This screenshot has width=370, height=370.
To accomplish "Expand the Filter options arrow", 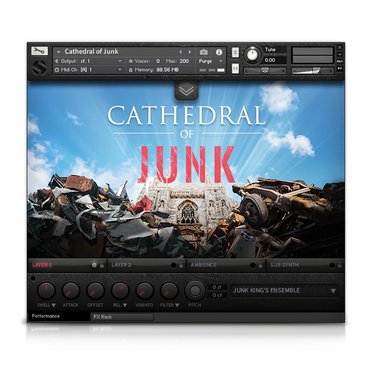I will tap(177, 305).
